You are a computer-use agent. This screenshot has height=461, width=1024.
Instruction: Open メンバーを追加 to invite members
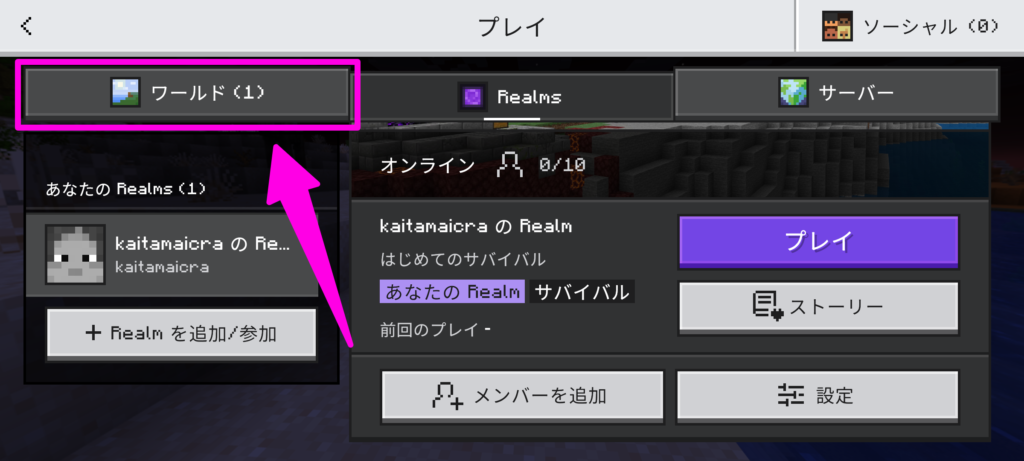(522, 396)
